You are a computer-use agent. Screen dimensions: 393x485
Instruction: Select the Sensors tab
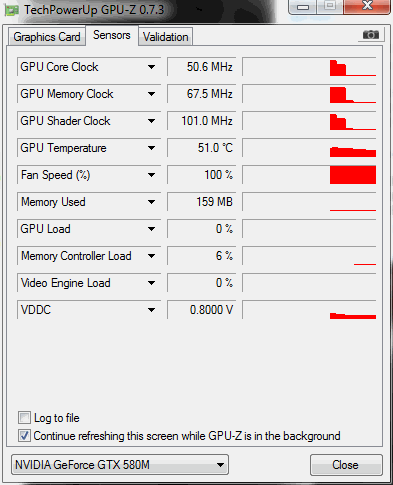[112, 35]
